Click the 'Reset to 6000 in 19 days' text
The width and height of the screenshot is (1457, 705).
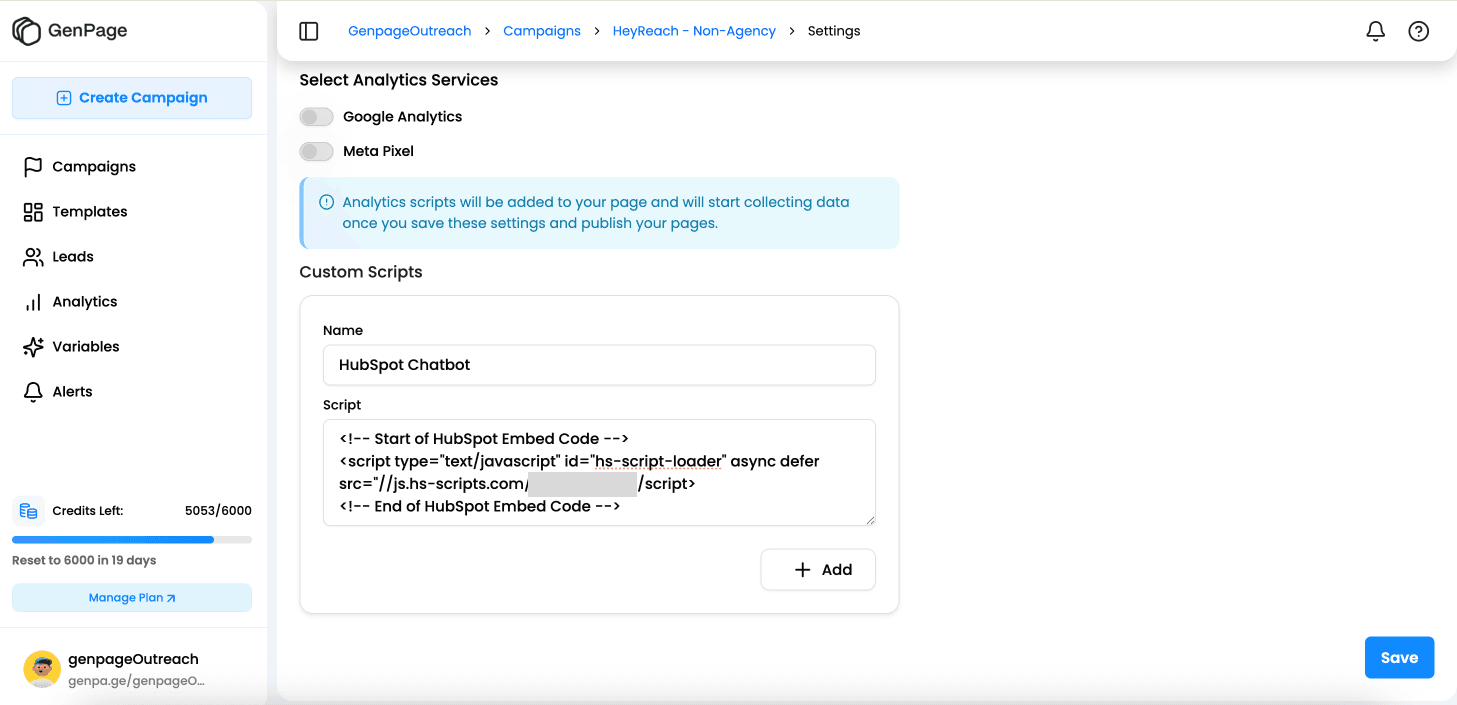[x=84, y=560]
